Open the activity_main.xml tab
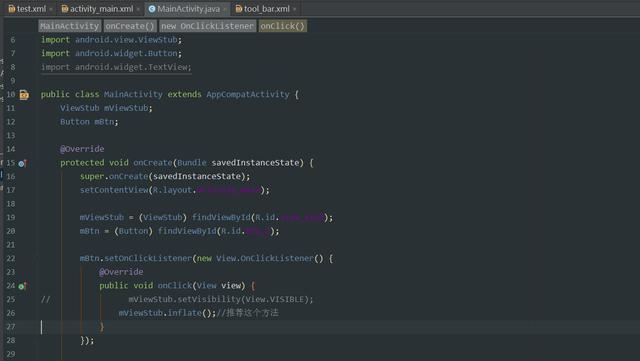Viewport: 640px width, 361px height. click(x=101, y=9)
